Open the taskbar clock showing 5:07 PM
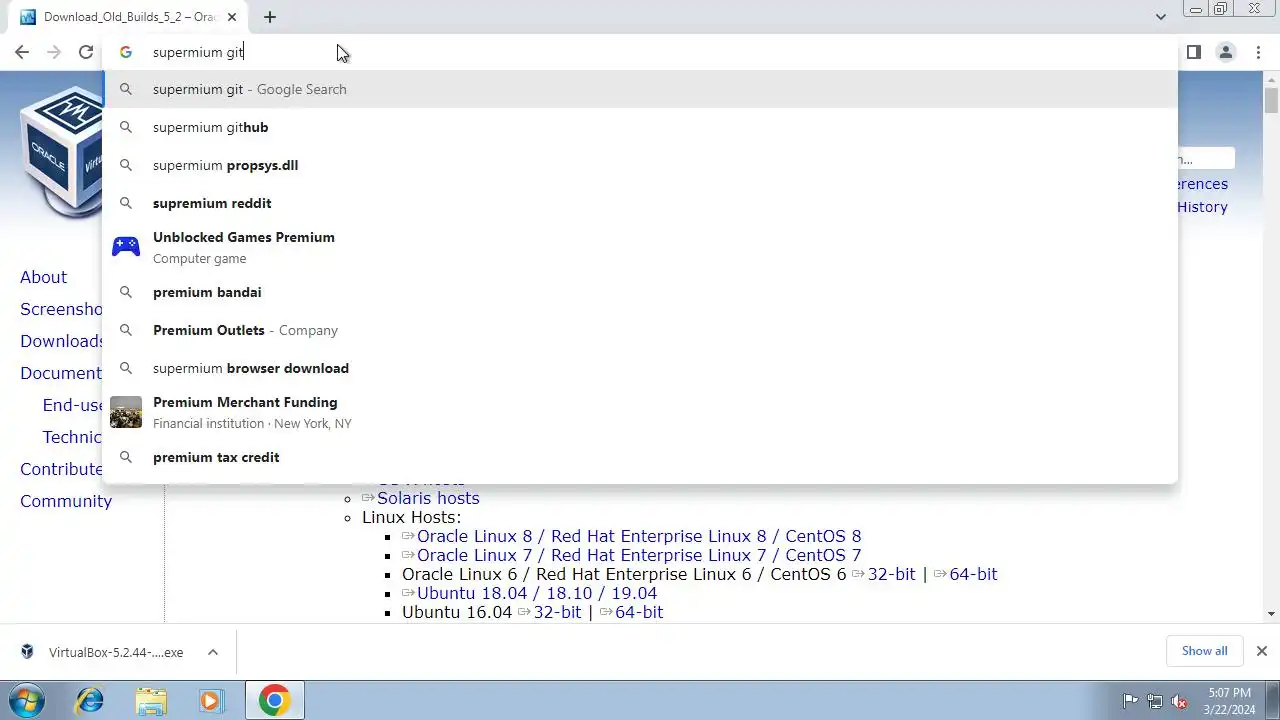Screen dimensions: 1280x720 (1229, 700)
